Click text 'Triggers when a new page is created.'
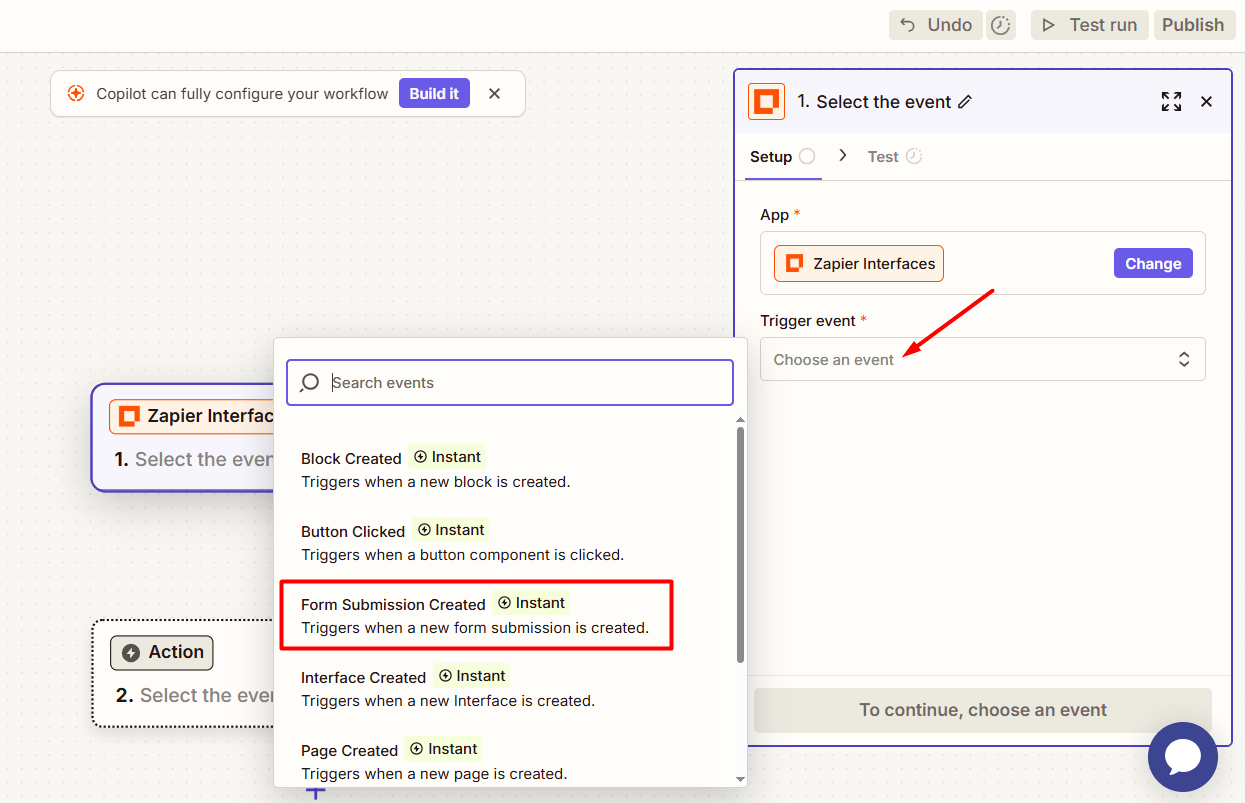Screen dimensions: 1245x803 (434, 774)
